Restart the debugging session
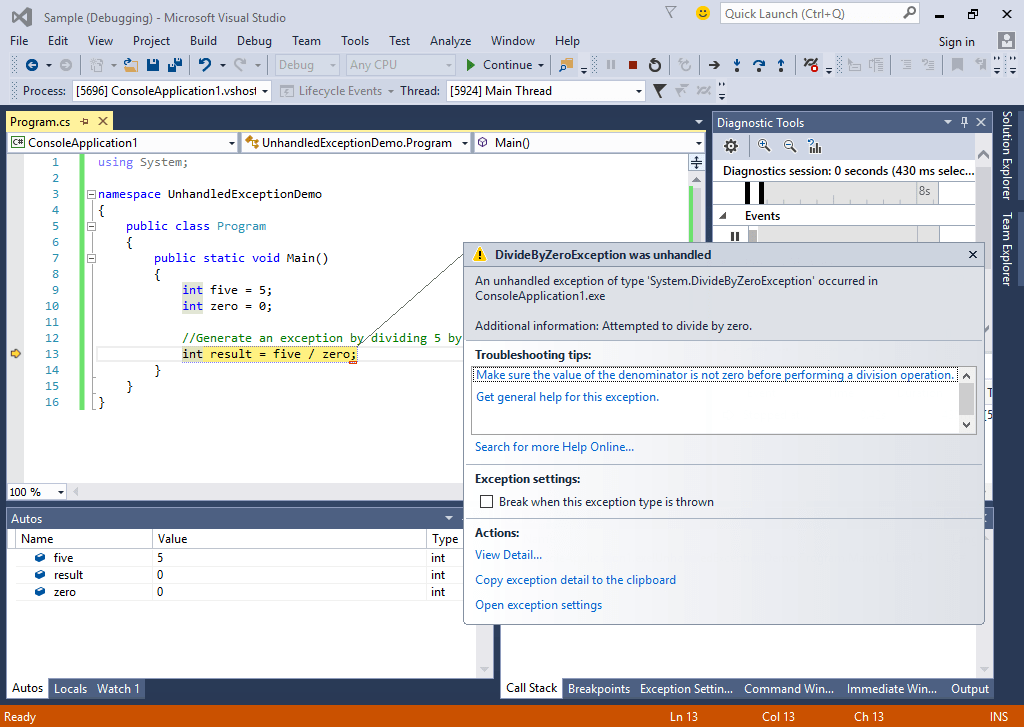The width and height of the screenshot is (1024, 727). [654, 65]
